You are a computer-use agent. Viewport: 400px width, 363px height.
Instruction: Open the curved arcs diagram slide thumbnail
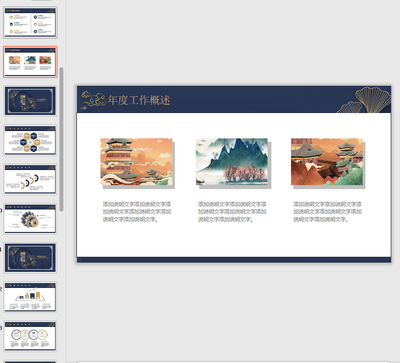pos(30,179)
